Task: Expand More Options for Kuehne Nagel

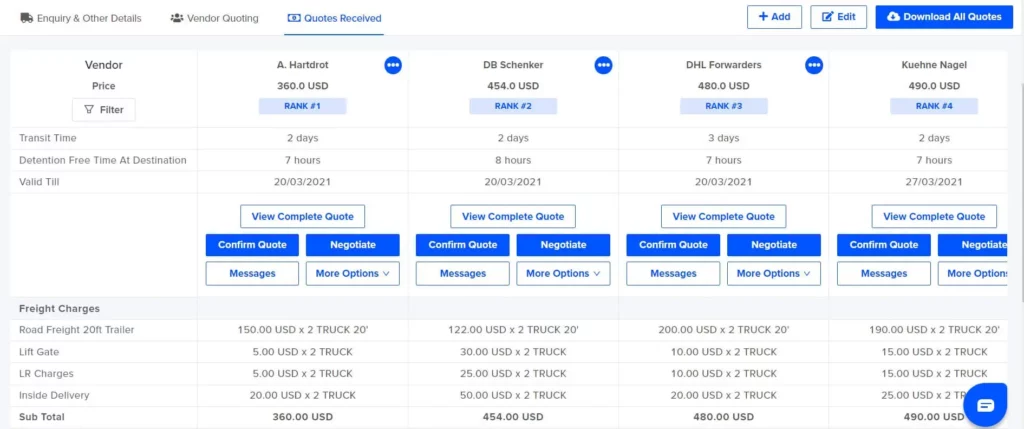Action: [972, 274]
